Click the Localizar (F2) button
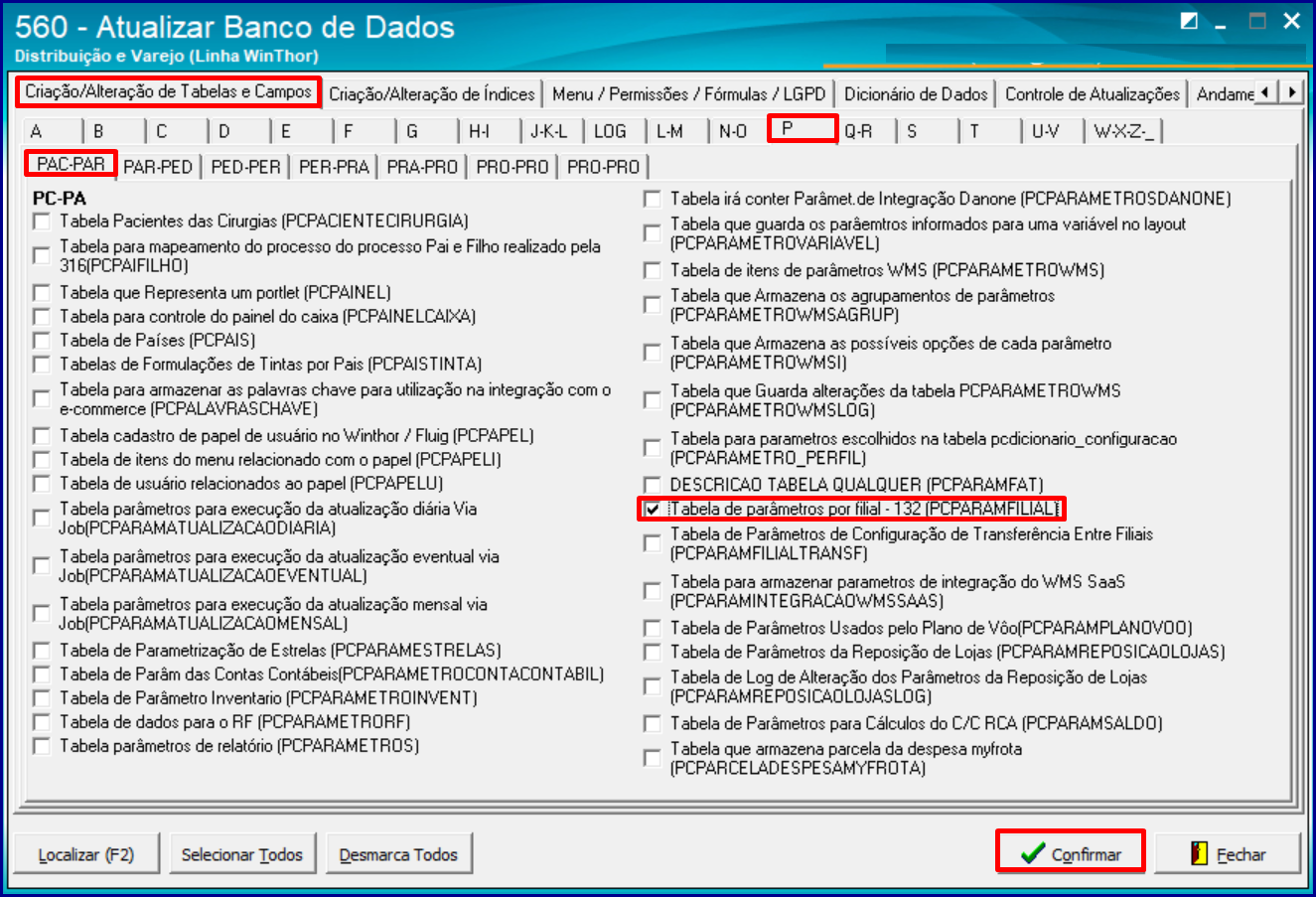This screenshot has height=897, width=1316. (86, 854)
